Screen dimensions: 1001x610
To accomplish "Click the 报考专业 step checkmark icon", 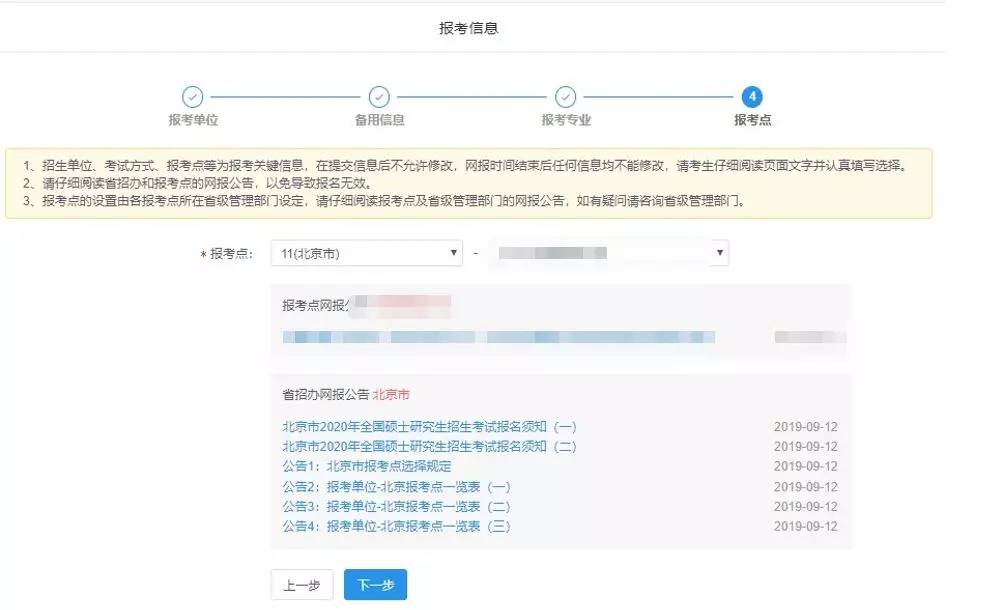I will [x=566, y=97].
